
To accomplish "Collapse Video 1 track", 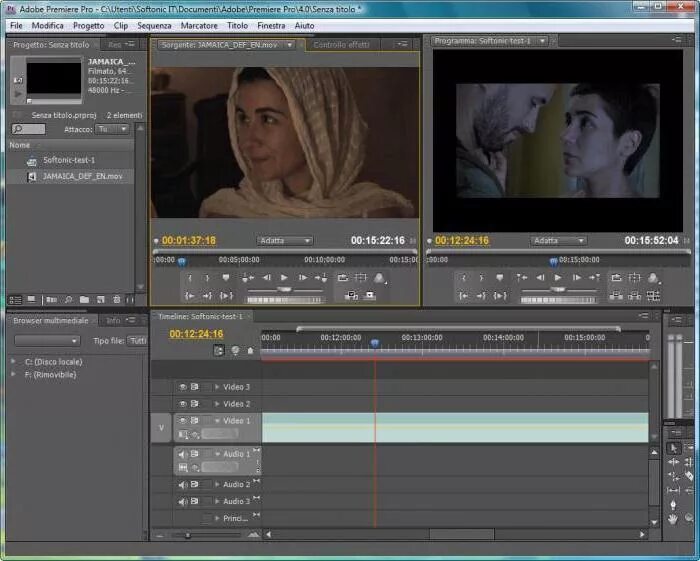I will [x=217, y=421].
